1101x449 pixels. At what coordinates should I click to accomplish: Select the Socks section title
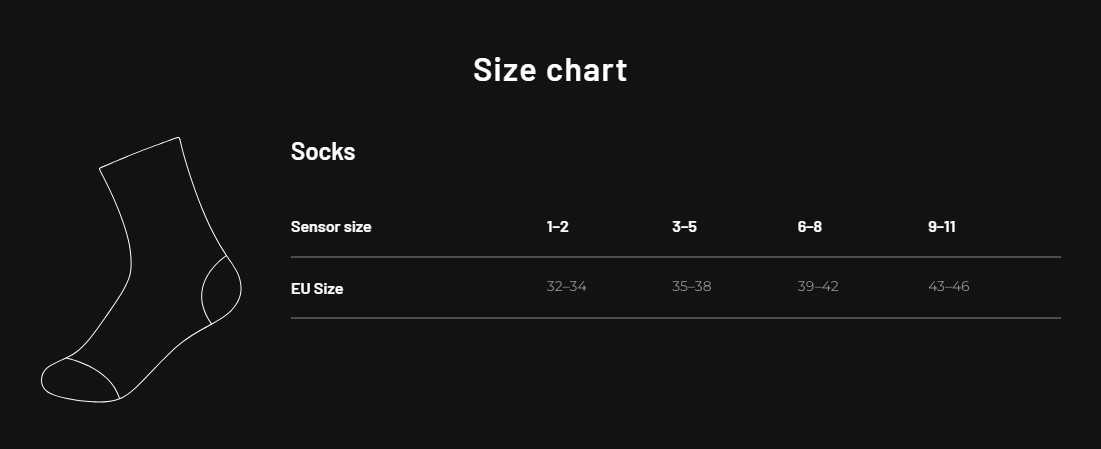[323, 152]
